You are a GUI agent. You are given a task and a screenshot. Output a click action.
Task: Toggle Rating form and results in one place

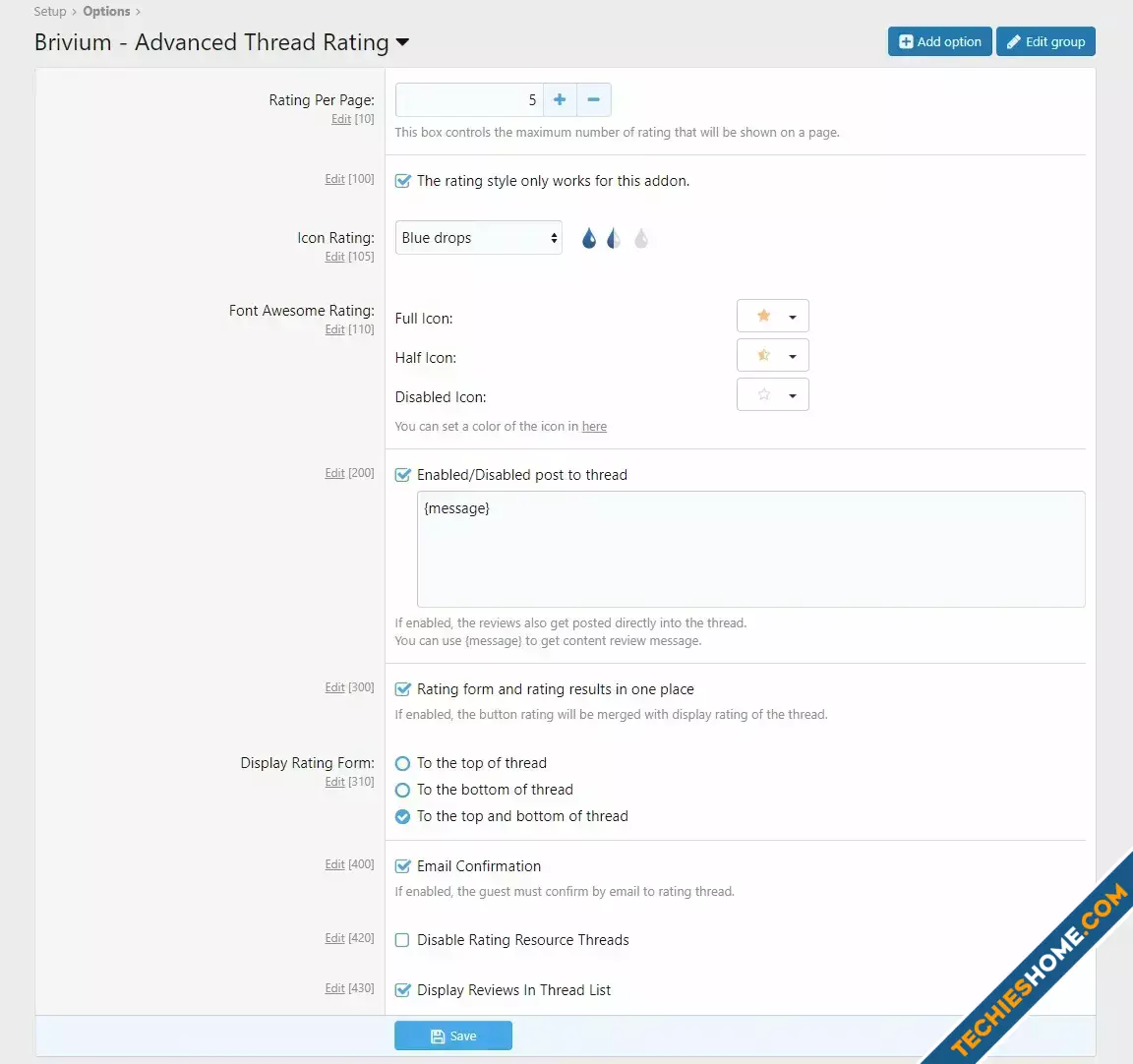coord(402,689)
